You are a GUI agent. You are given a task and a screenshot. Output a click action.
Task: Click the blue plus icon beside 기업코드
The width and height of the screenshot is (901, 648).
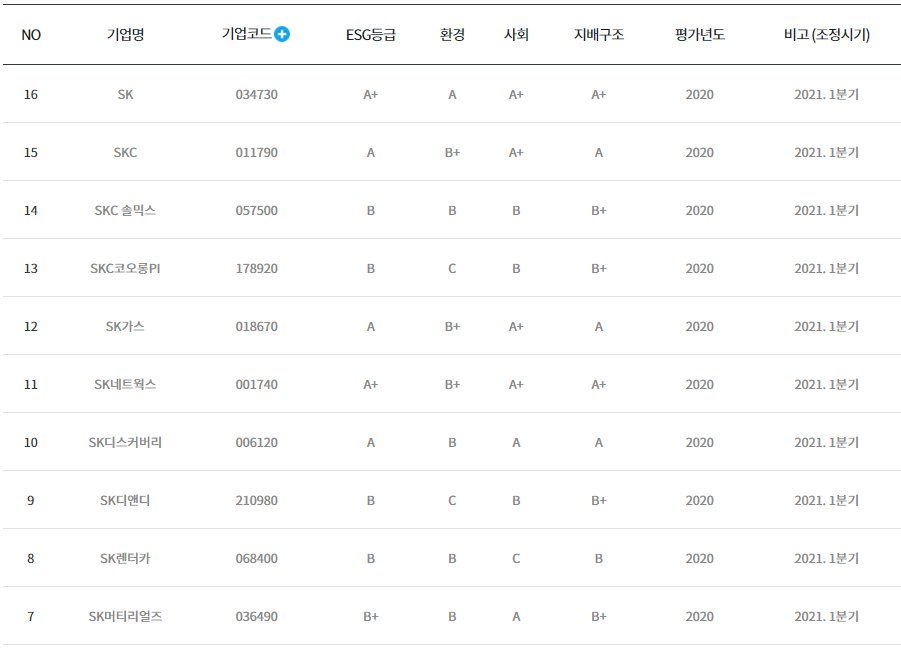coord(282,34)
